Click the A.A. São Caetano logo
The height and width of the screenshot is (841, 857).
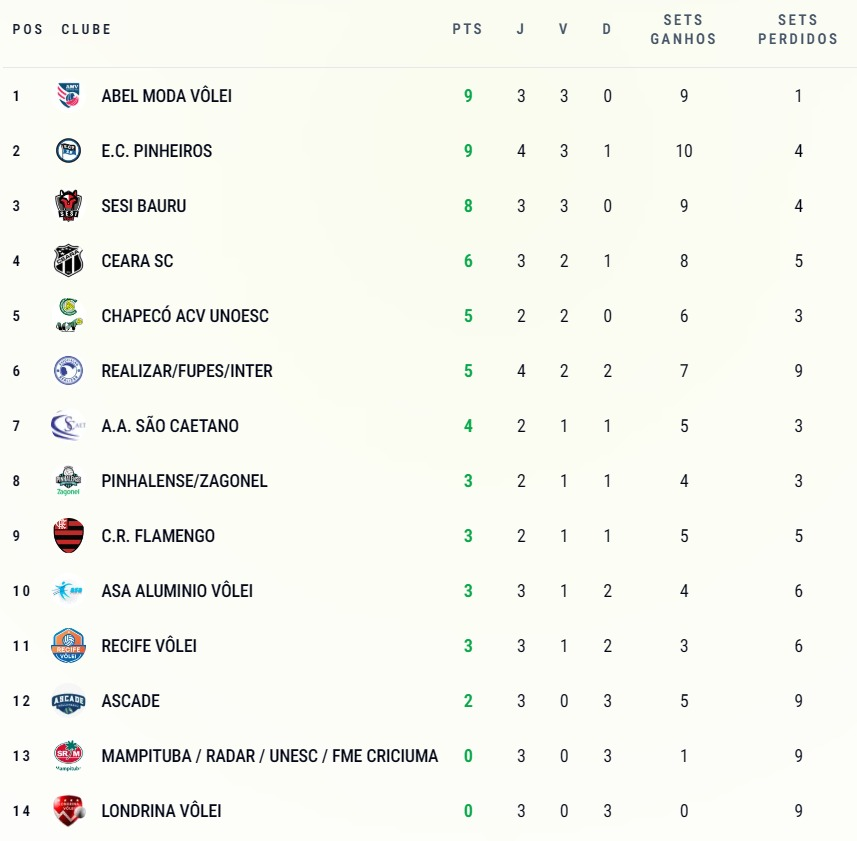tap(68, 426)
